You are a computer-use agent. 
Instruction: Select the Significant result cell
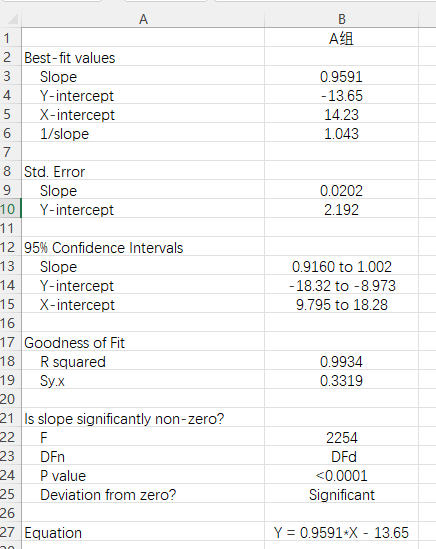click(341, 494)
